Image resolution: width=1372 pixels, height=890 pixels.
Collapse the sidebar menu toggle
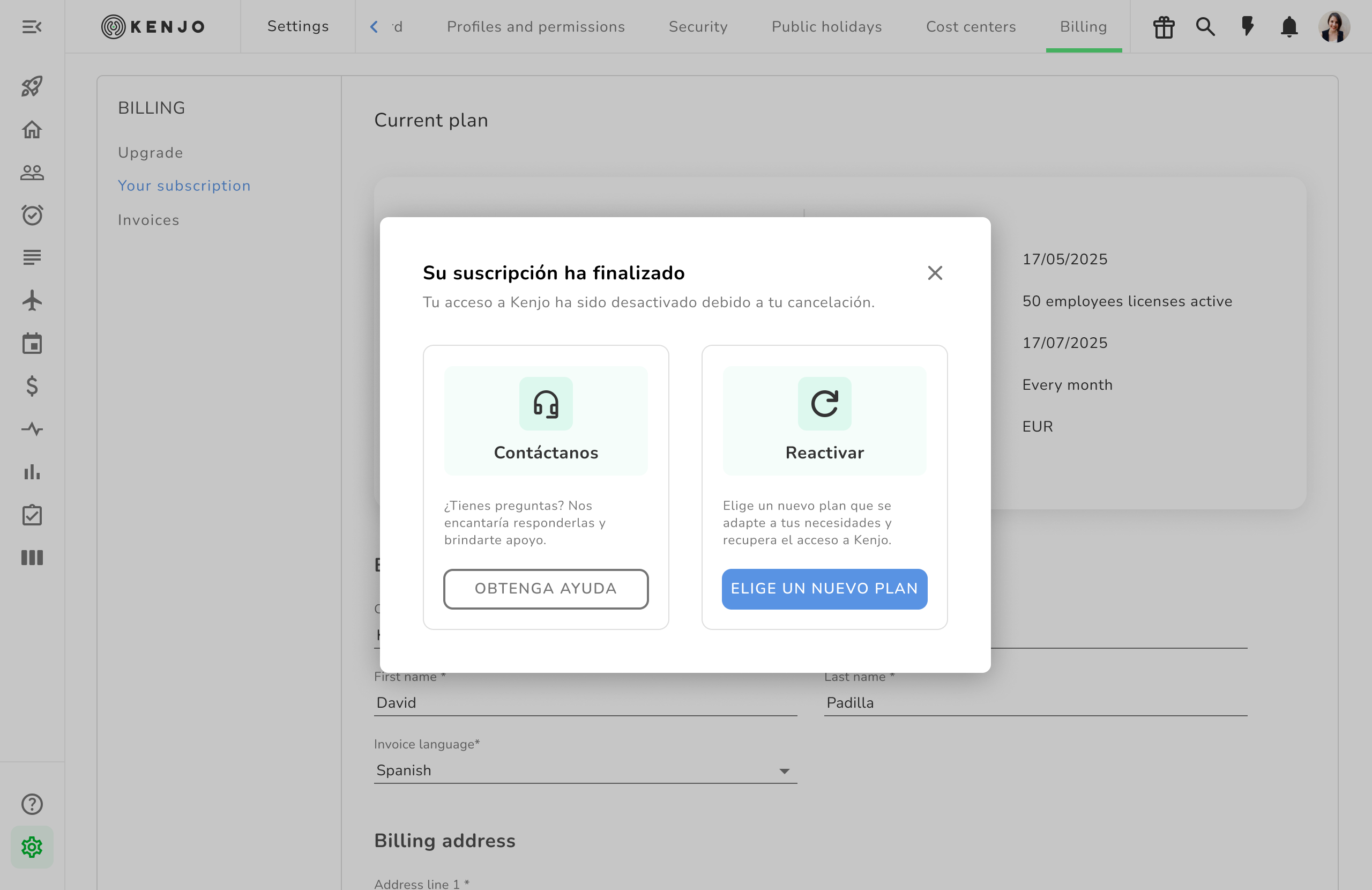click(32, 26)
